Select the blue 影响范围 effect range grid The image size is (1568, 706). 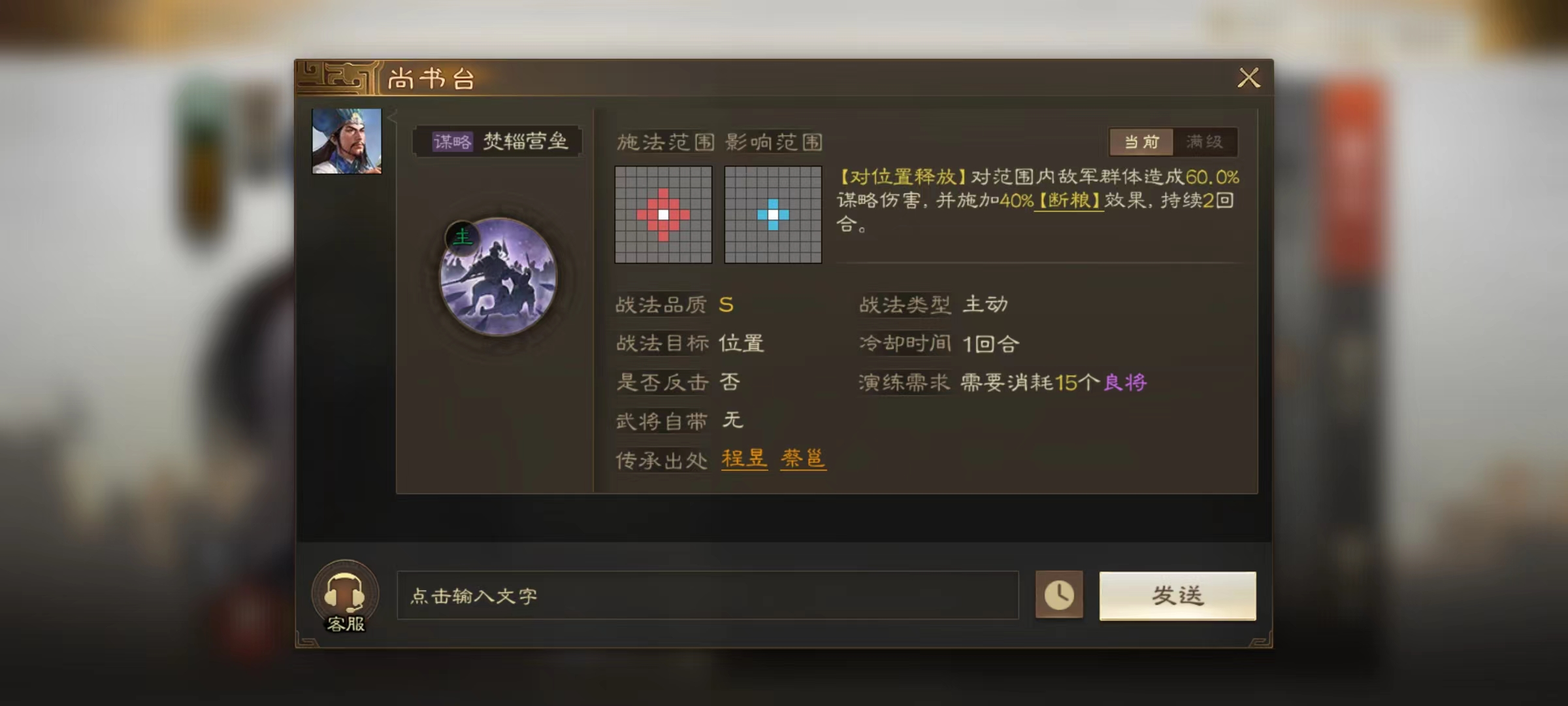coord(773,214)
